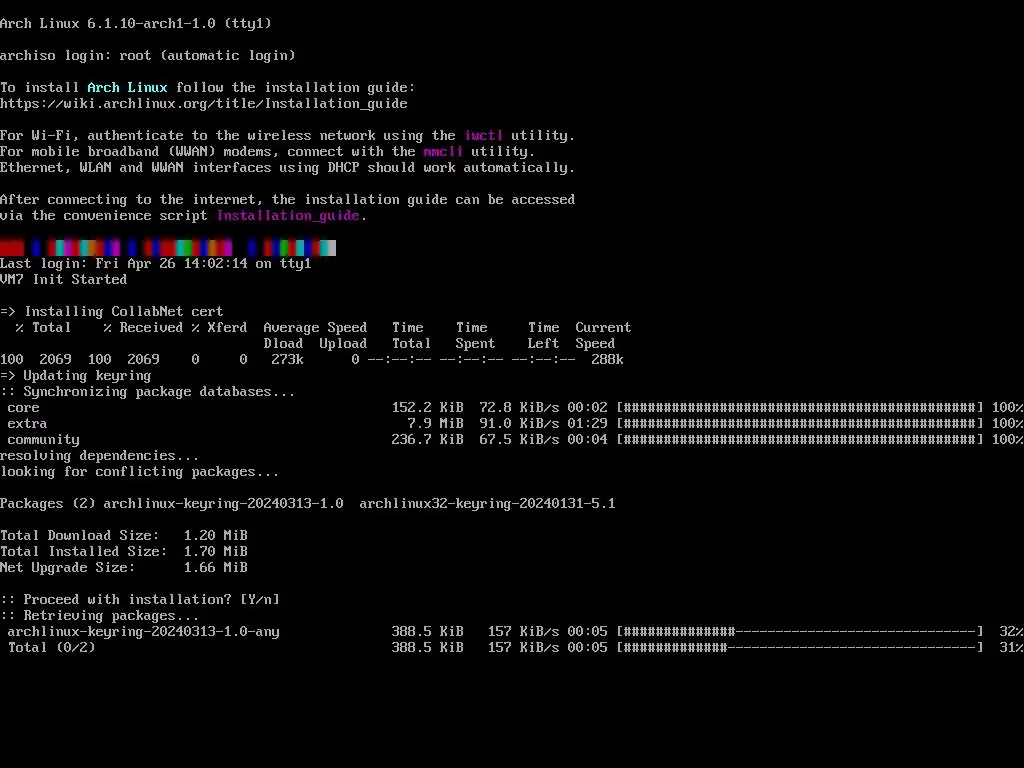
Task: Click the 'extra' repository name
Action: pyautogui.click(x=27, y=423)
